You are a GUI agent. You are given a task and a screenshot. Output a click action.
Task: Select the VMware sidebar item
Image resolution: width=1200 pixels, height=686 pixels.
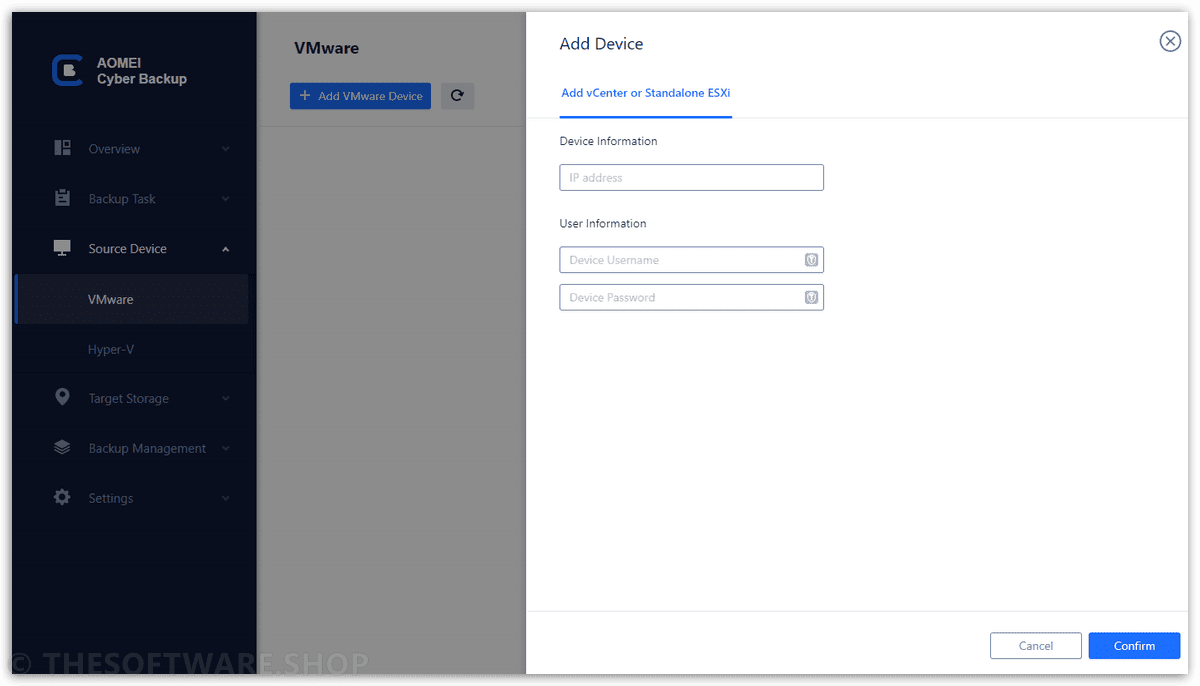coord(131,299)
